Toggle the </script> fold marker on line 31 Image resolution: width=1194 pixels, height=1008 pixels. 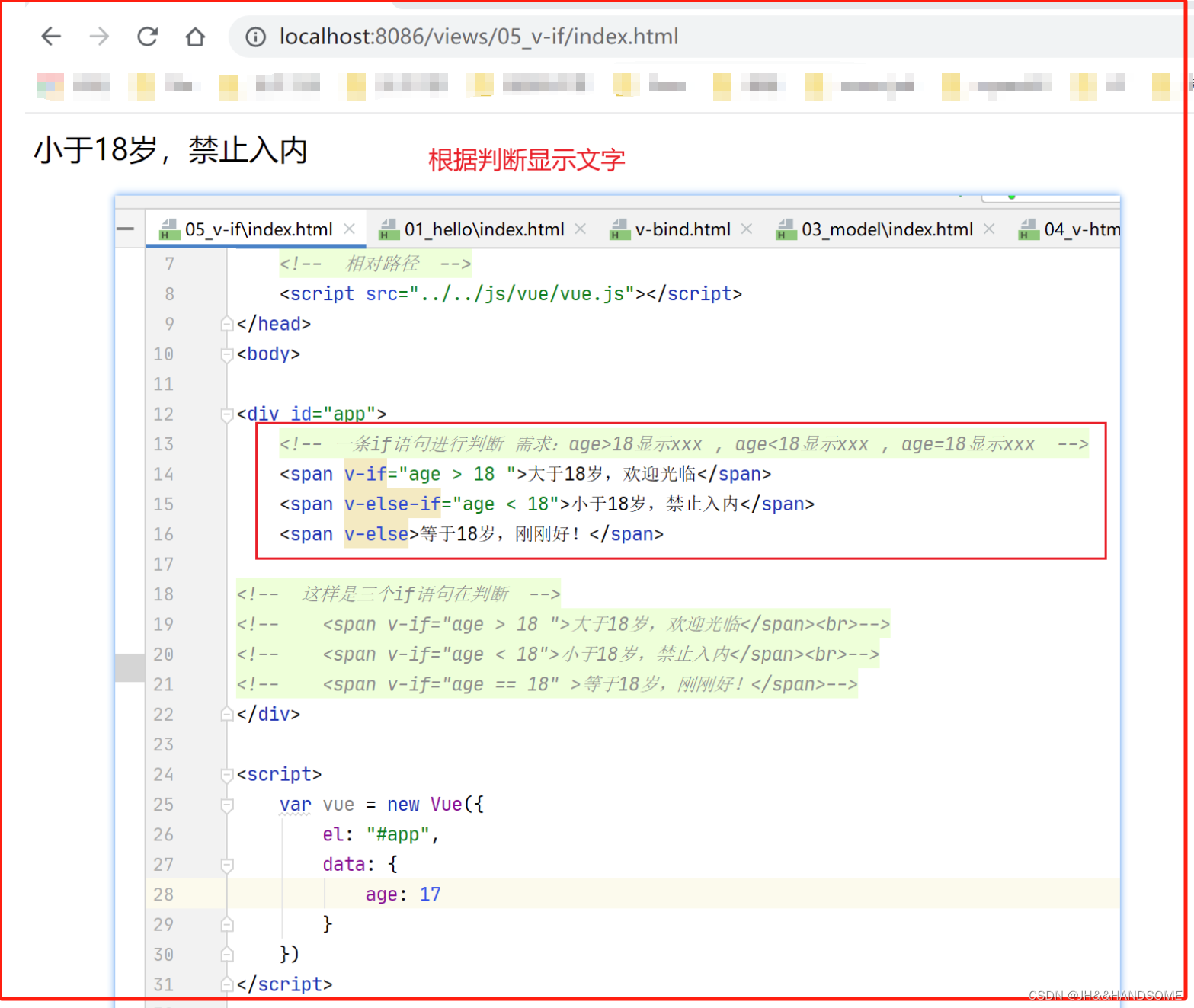[x=226, y=984]
